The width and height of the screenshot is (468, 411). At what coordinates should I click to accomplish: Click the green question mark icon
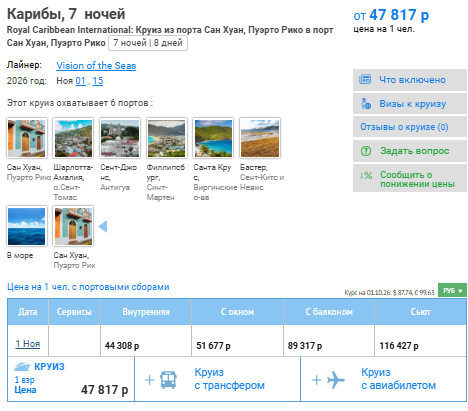pyautogui.click(x=366, y=151)
